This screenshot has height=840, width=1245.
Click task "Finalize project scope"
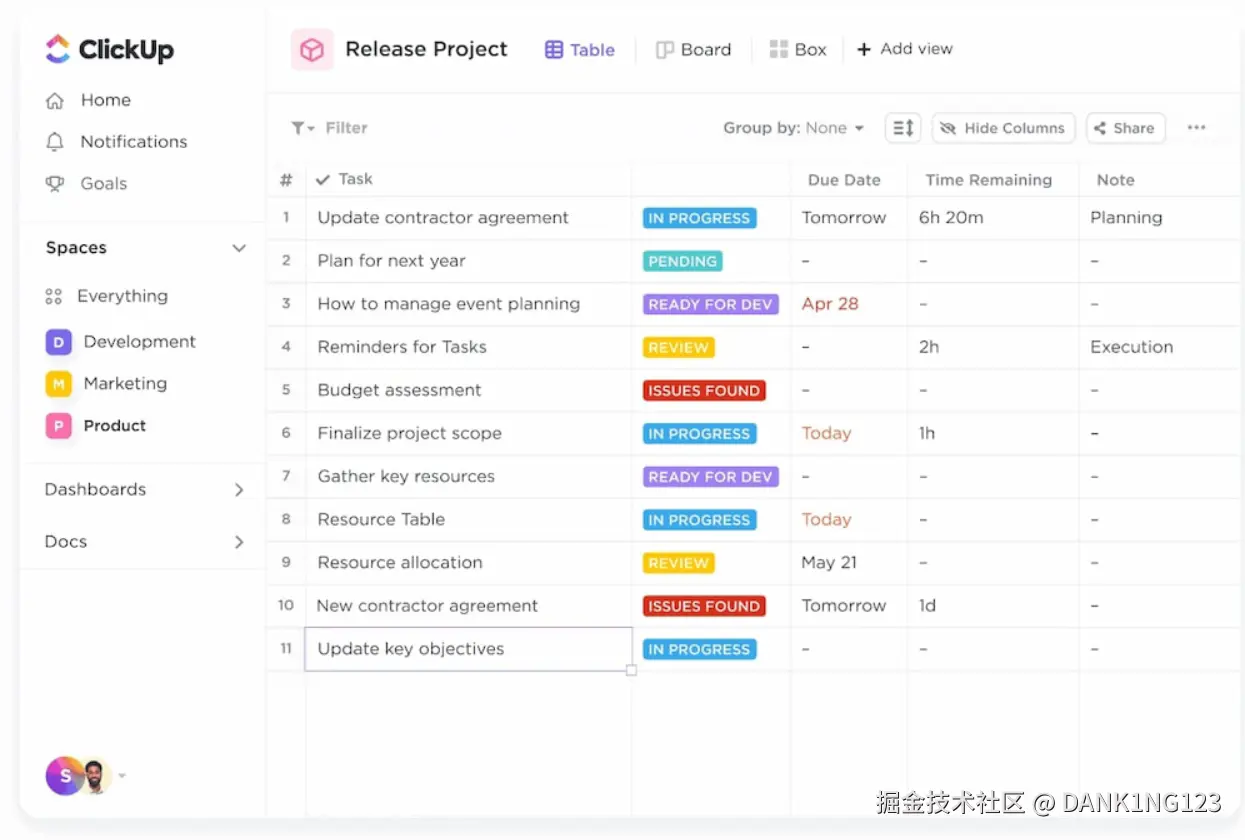tap(409, 433)
